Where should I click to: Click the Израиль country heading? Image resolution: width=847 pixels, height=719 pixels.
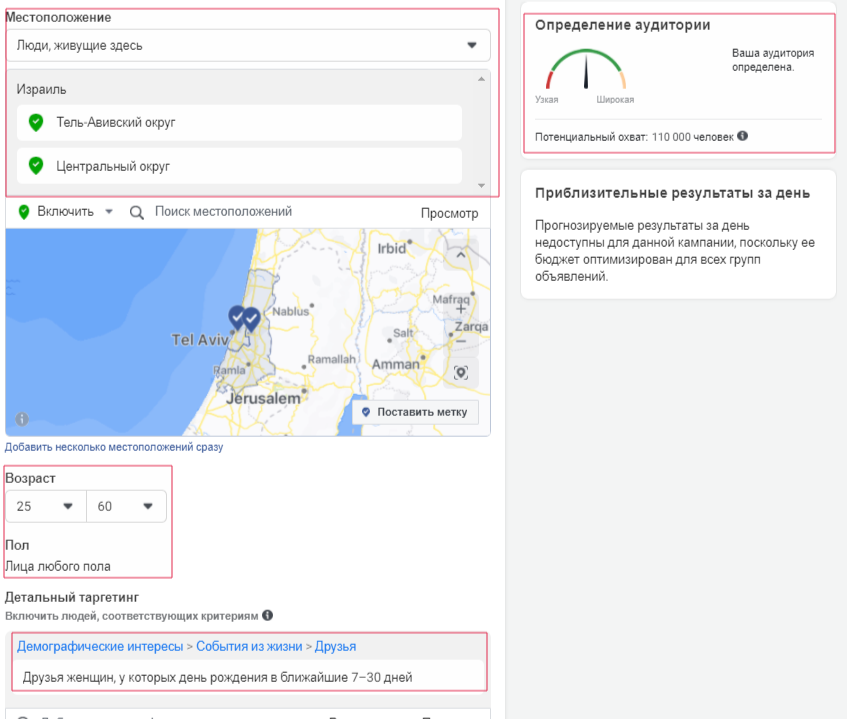(41, 89)
